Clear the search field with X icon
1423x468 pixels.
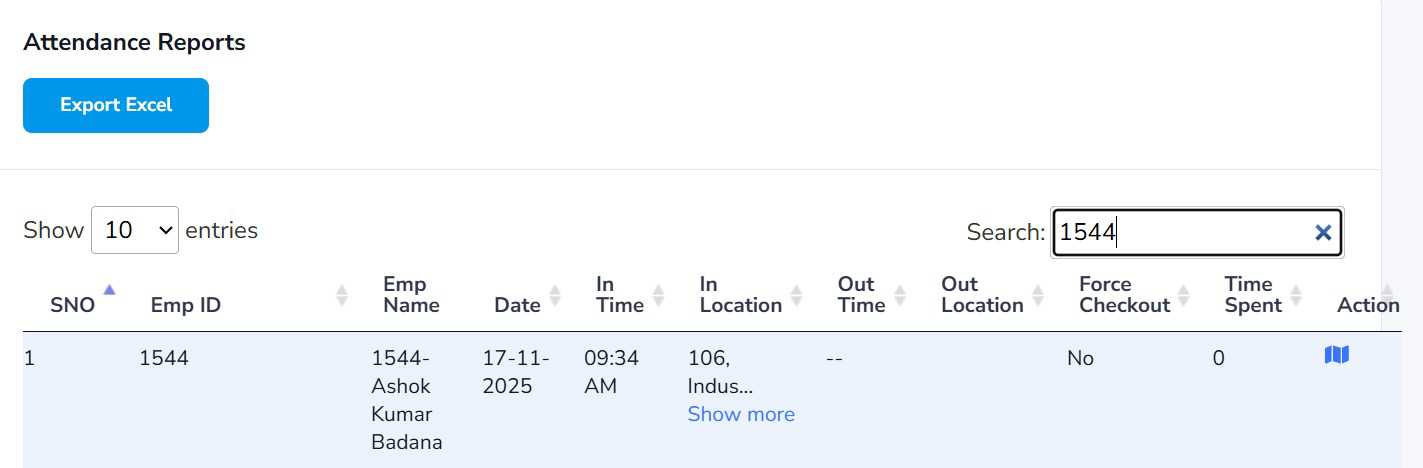point(1322,233)
